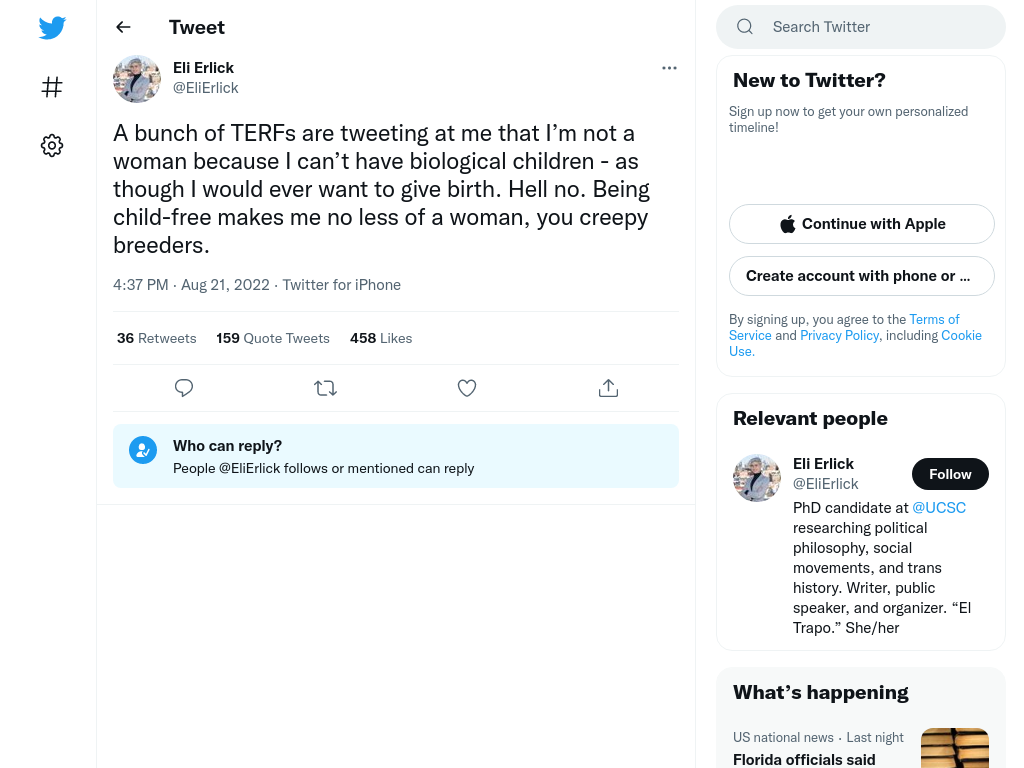Open the tweet's three-dot more menu
This screenshot has height=768, width=1024.
coord(669,68)
